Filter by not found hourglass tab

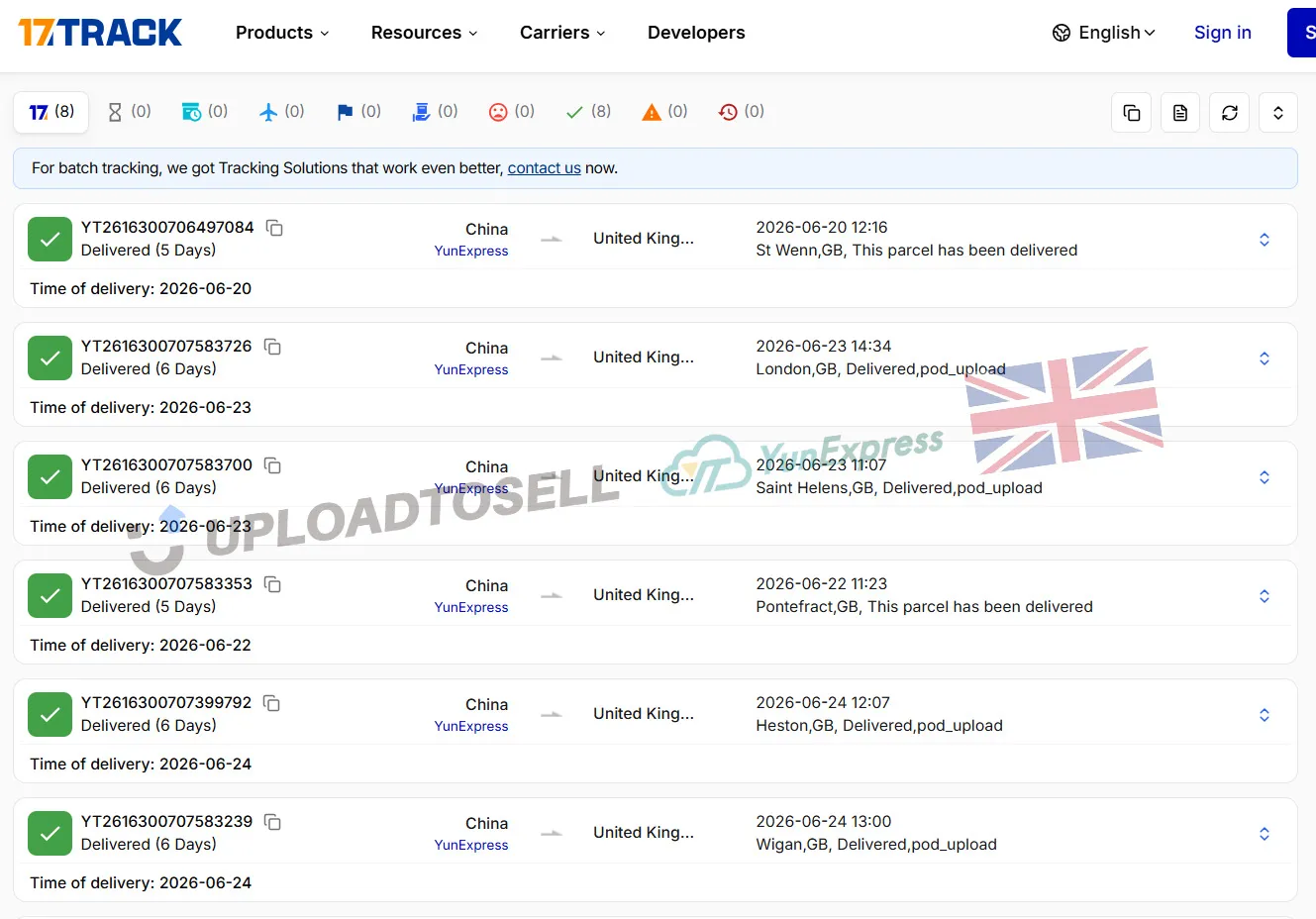pyautogui.click(x=129, y=112)
